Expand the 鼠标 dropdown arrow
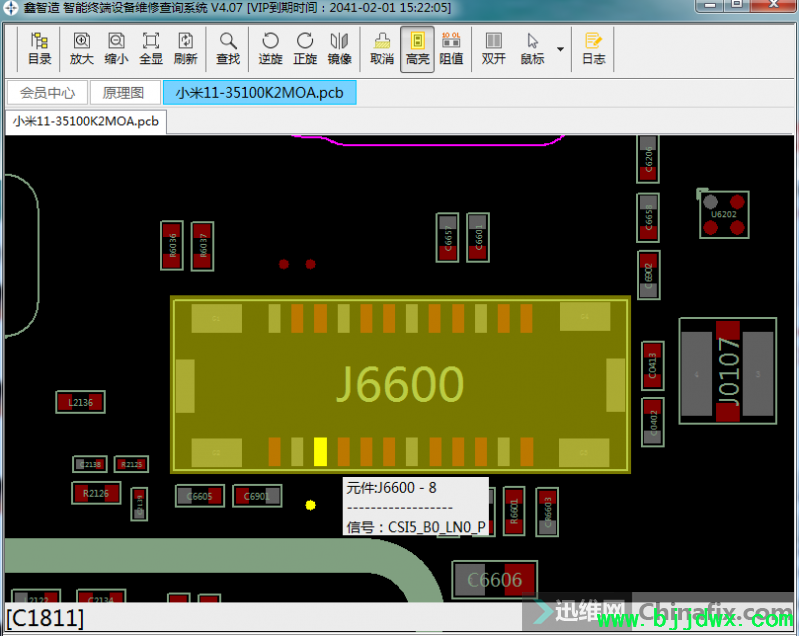Screen dimensions: 799x636 coord(561,49)
